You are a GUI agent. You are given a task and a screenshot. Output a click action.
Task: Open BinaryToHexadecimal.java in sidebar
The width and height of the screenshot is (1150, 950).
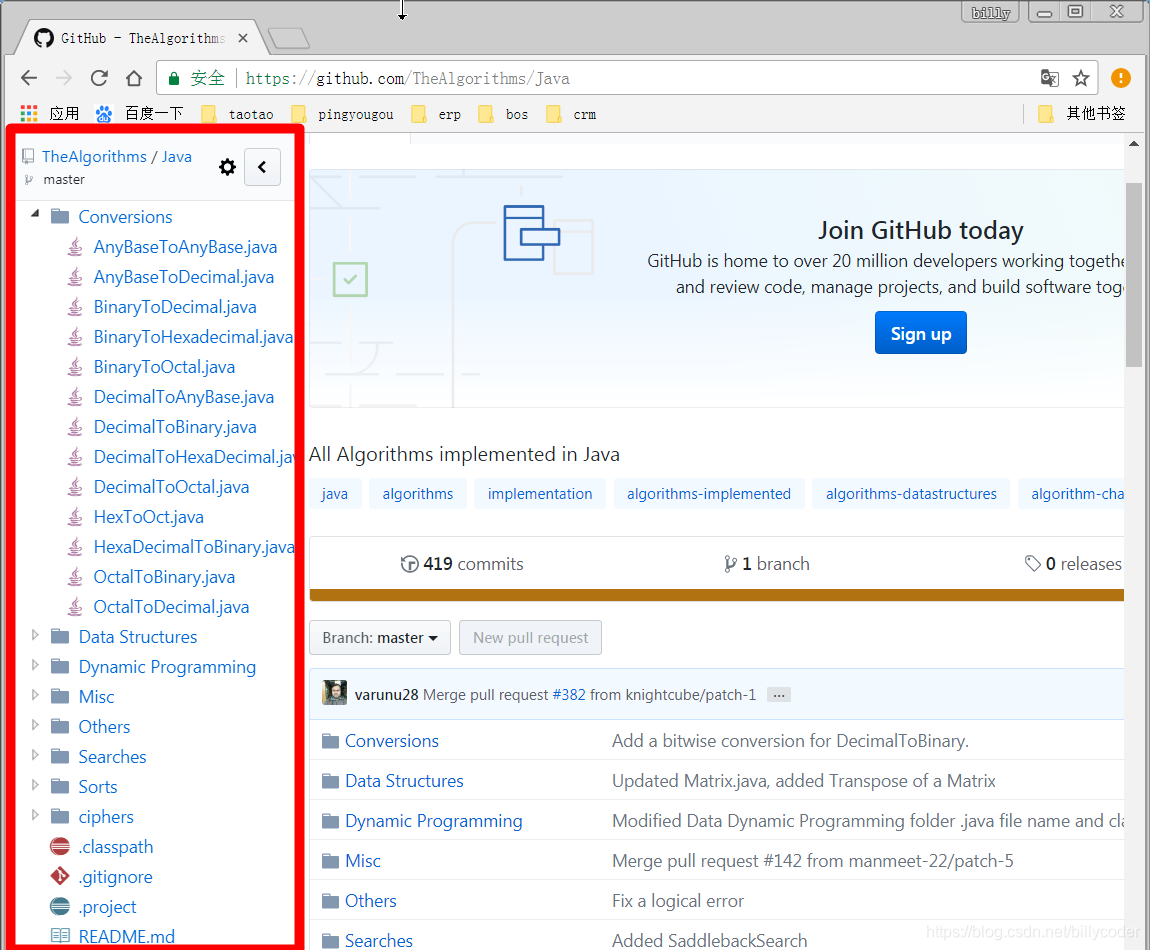193,337
